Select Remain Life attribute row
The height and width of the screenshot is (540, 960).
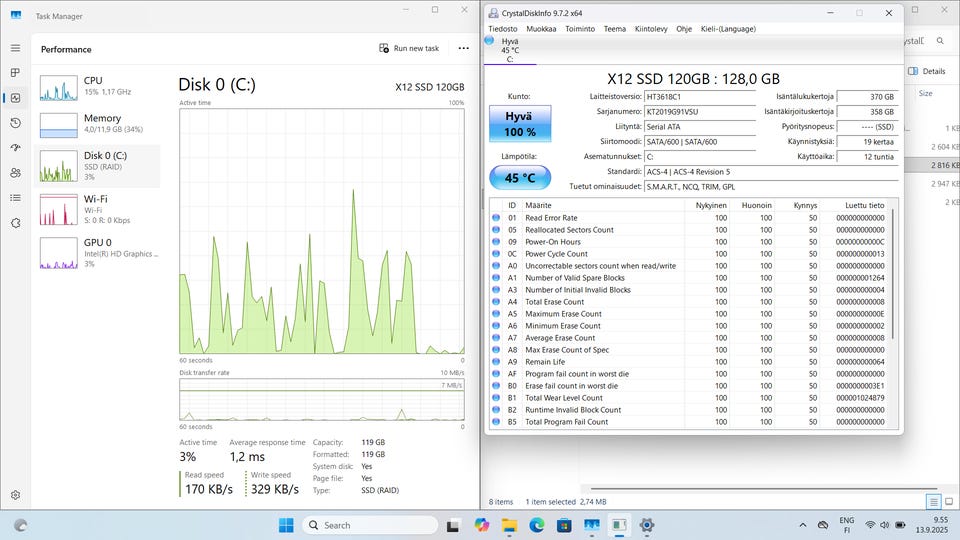(x=689, y=362)
